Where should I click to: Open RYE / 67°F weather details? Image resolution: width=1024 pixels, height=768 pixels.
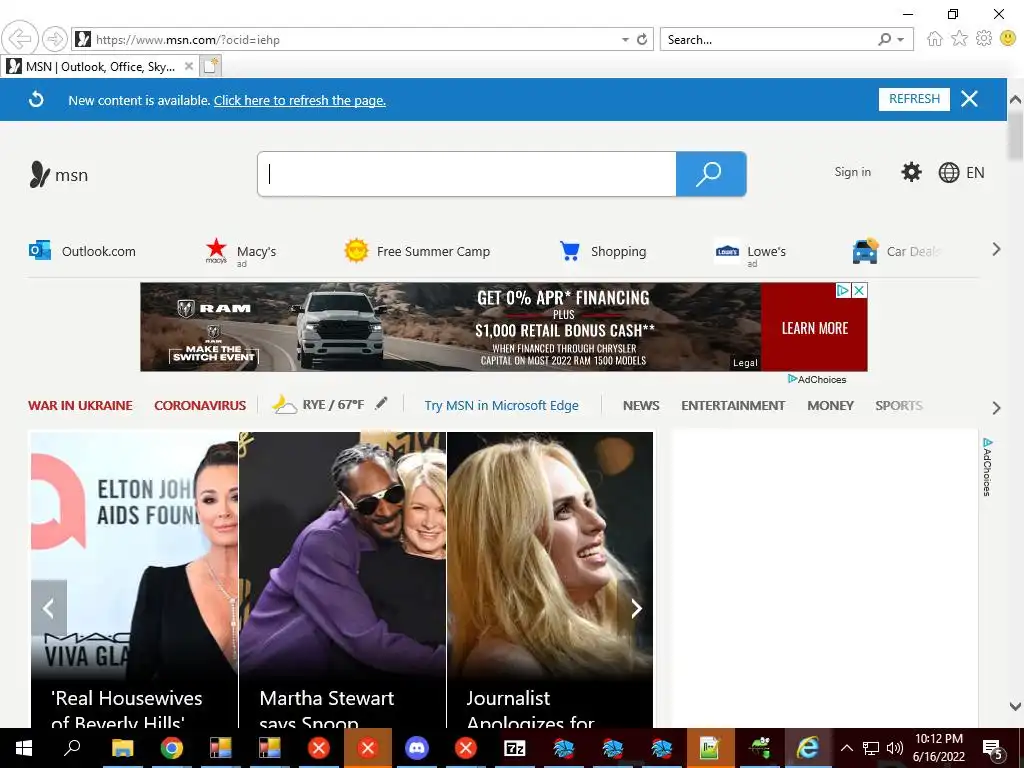coord(318,404)
